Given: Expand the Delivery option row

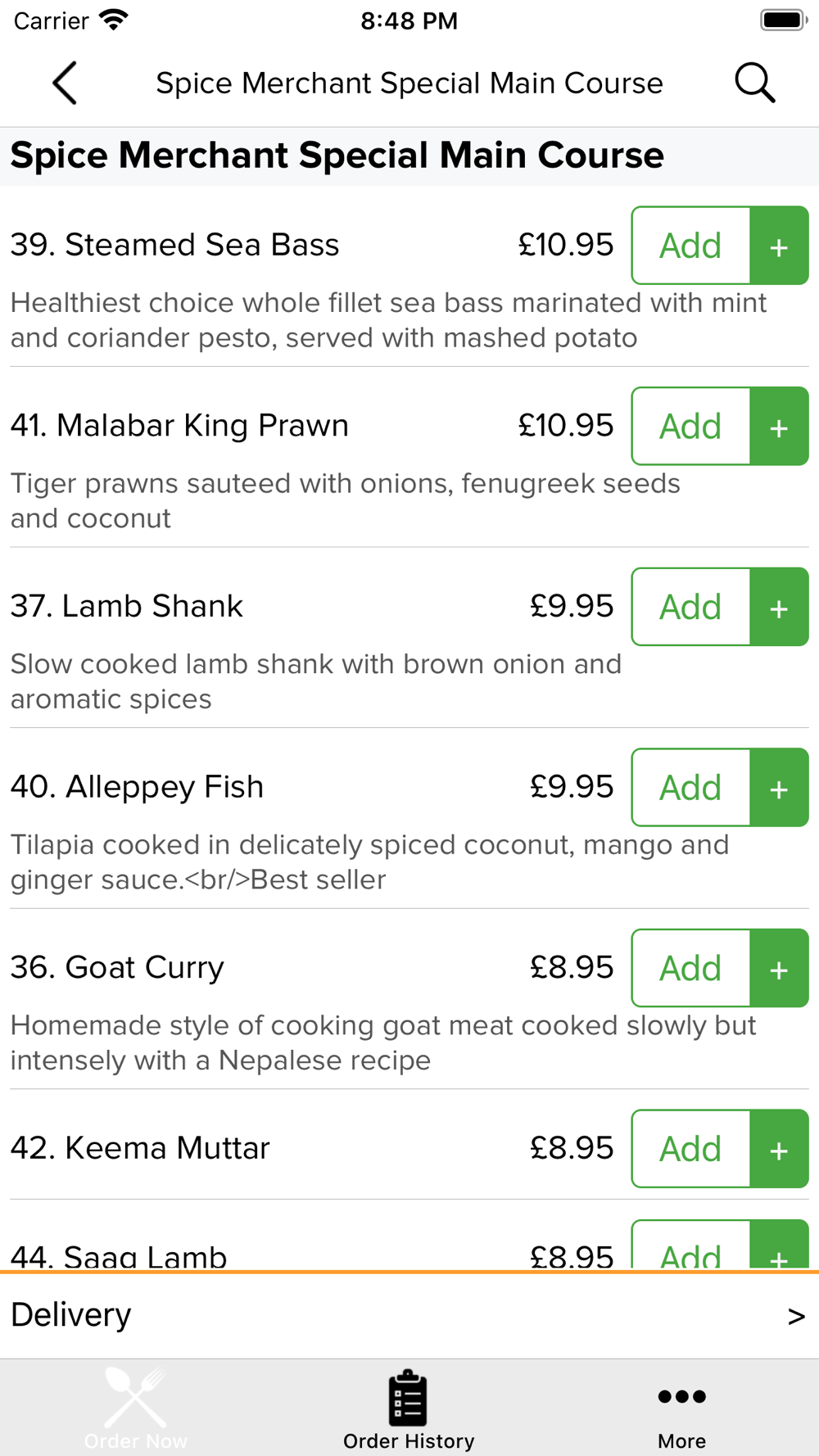Looking at the screenshot, I should (x=409, y=1315).
